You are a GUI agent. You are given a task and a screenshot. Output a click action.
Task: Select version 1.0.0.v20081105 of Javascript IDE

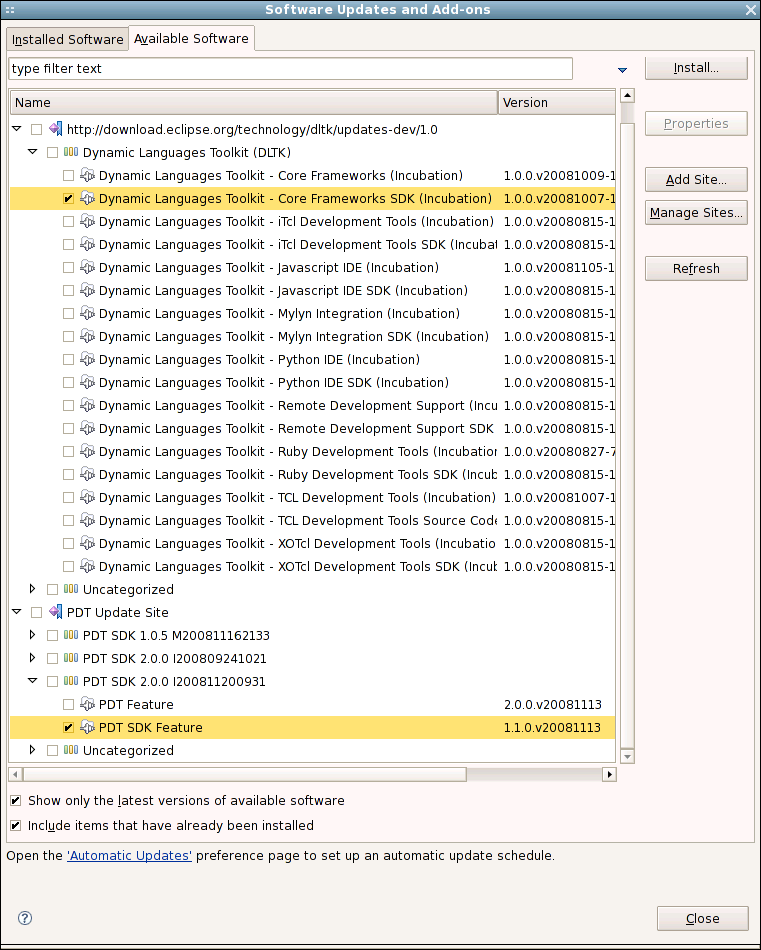559,267
